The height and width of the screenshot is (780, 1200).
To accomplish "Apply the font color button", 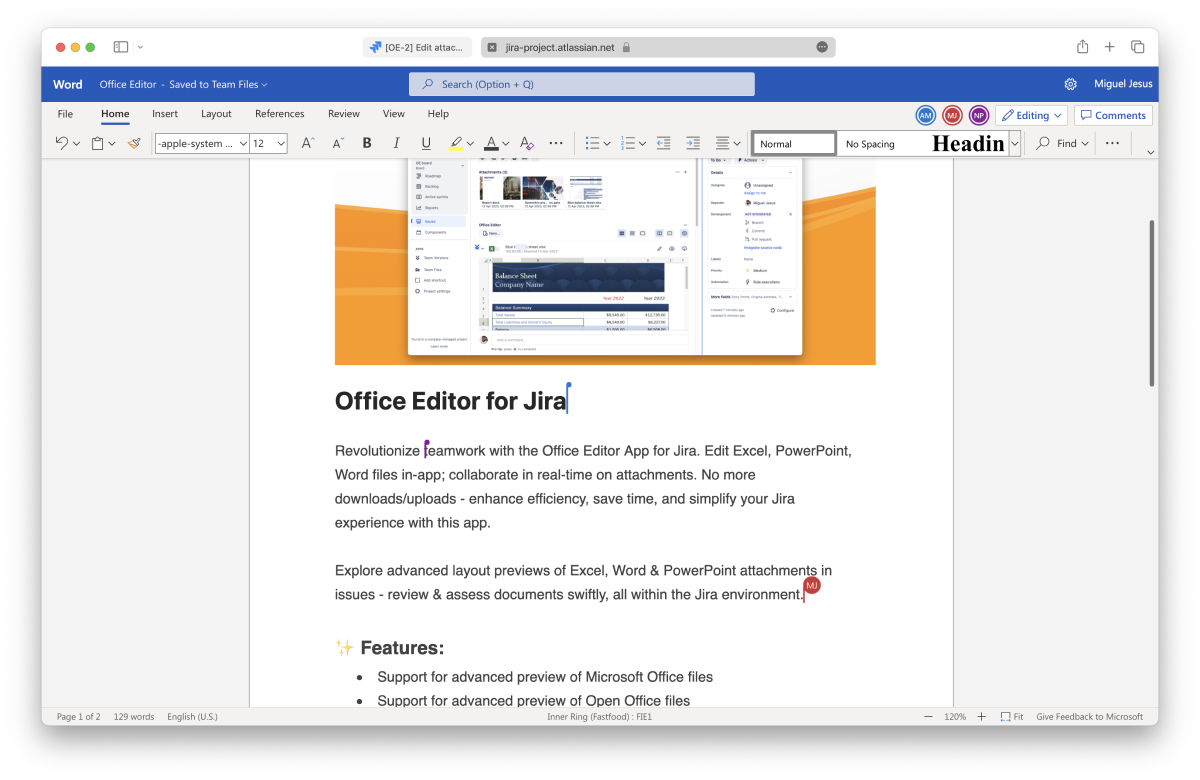I will (491, 144).
